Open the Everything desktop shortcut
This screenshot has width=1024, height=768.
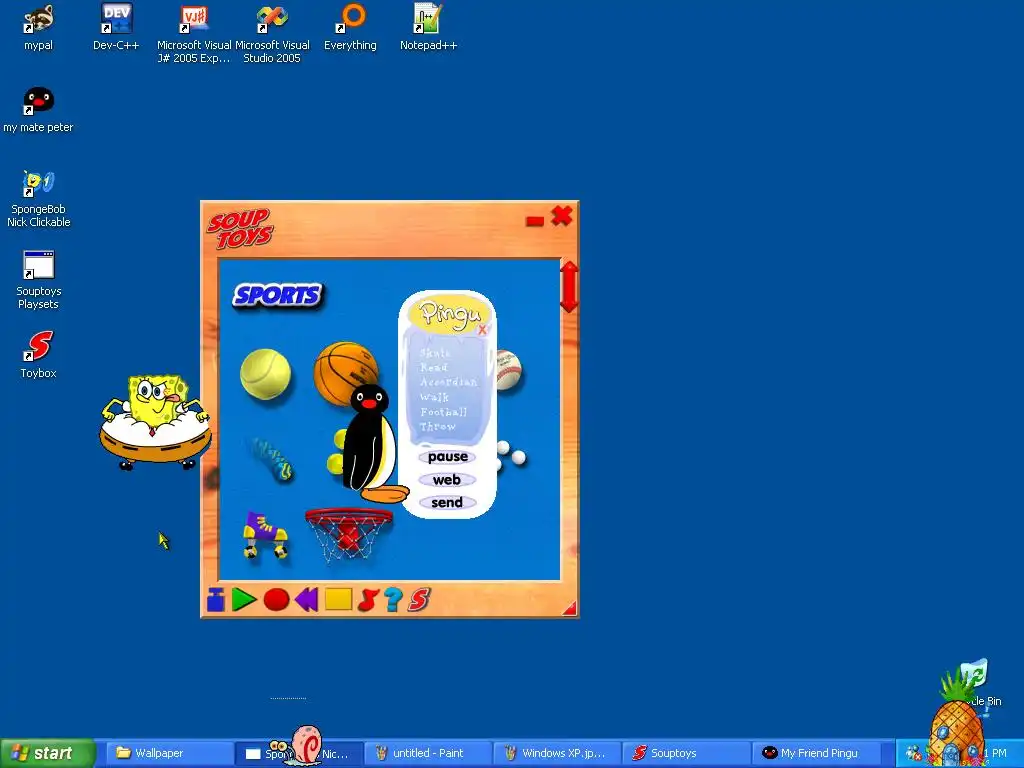click(351, 27)
